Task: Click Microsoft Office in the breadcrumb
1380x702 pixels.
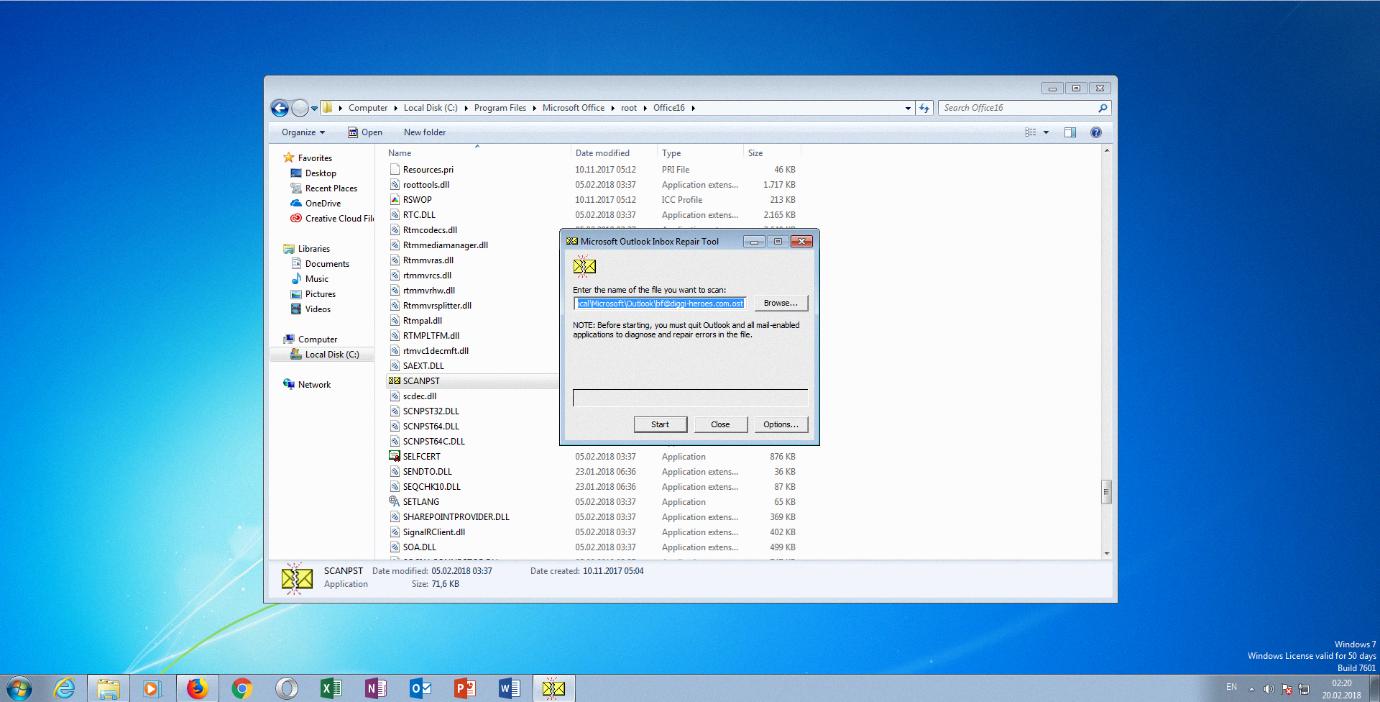Action: point(573,108)
